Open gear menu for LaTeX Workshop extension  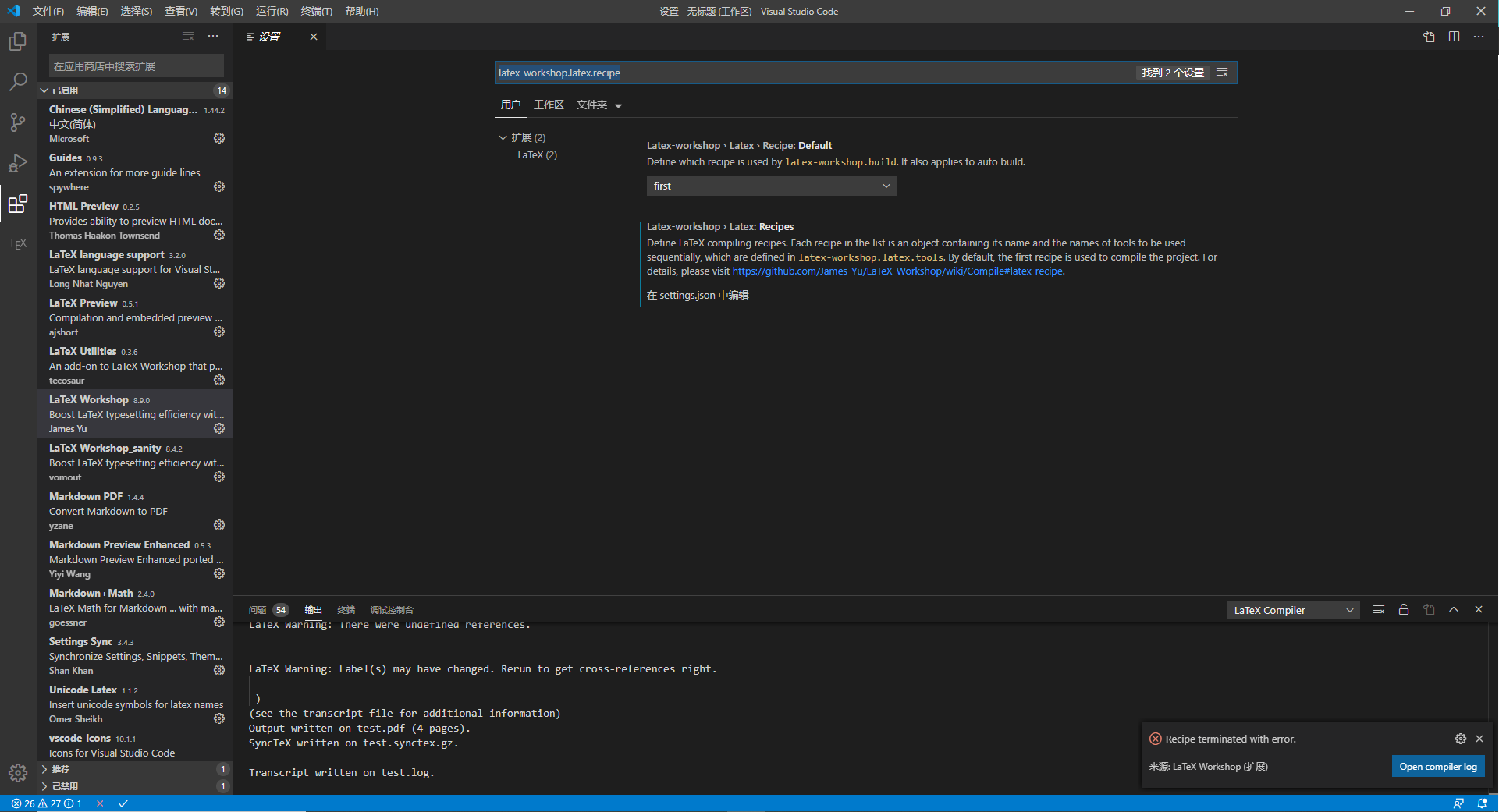tap(219, 428)
